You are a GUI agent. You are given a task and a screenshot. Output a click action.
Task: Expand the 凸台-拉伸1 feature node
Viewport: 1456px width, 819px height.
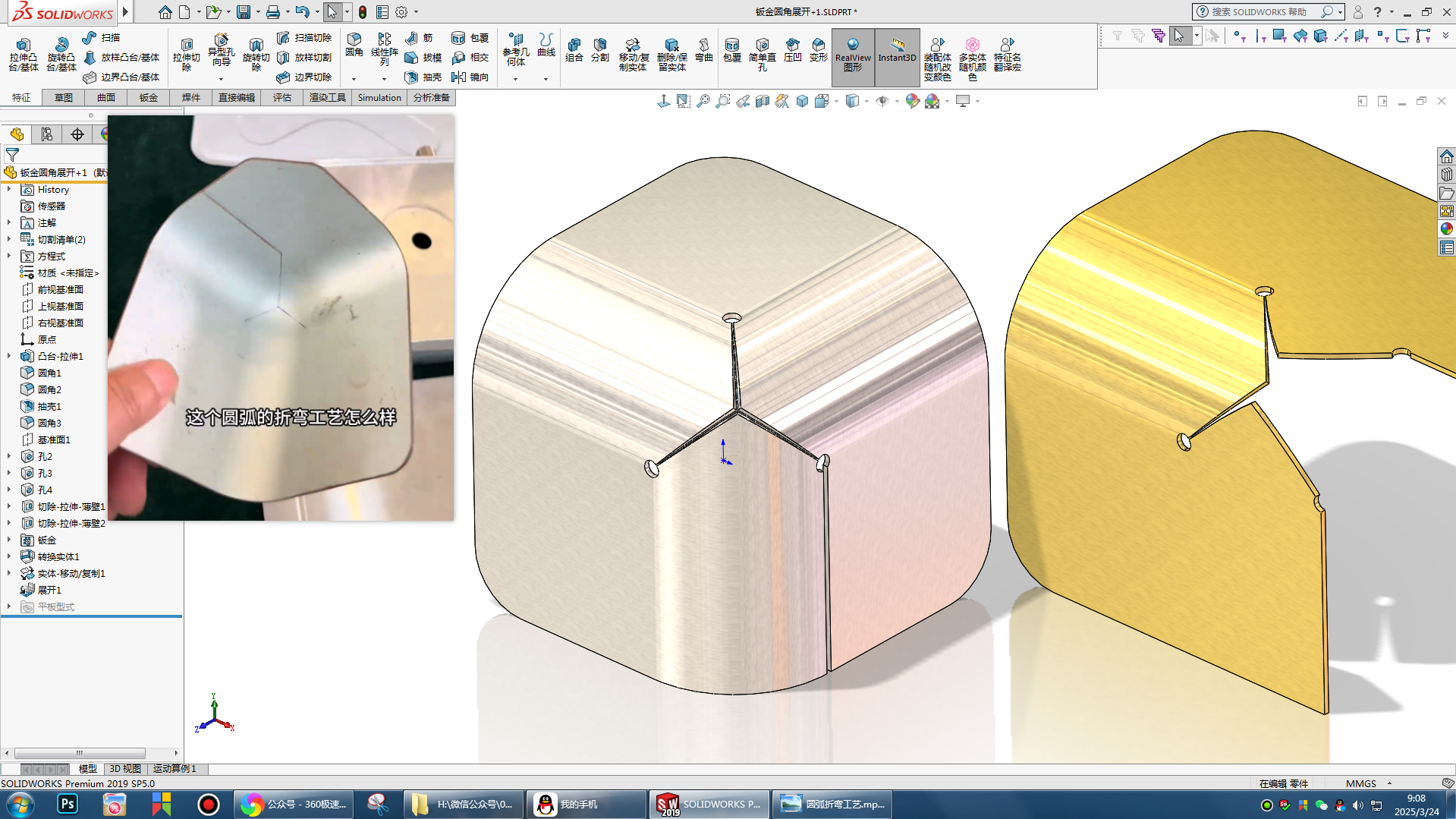click(x=9, y=356)
